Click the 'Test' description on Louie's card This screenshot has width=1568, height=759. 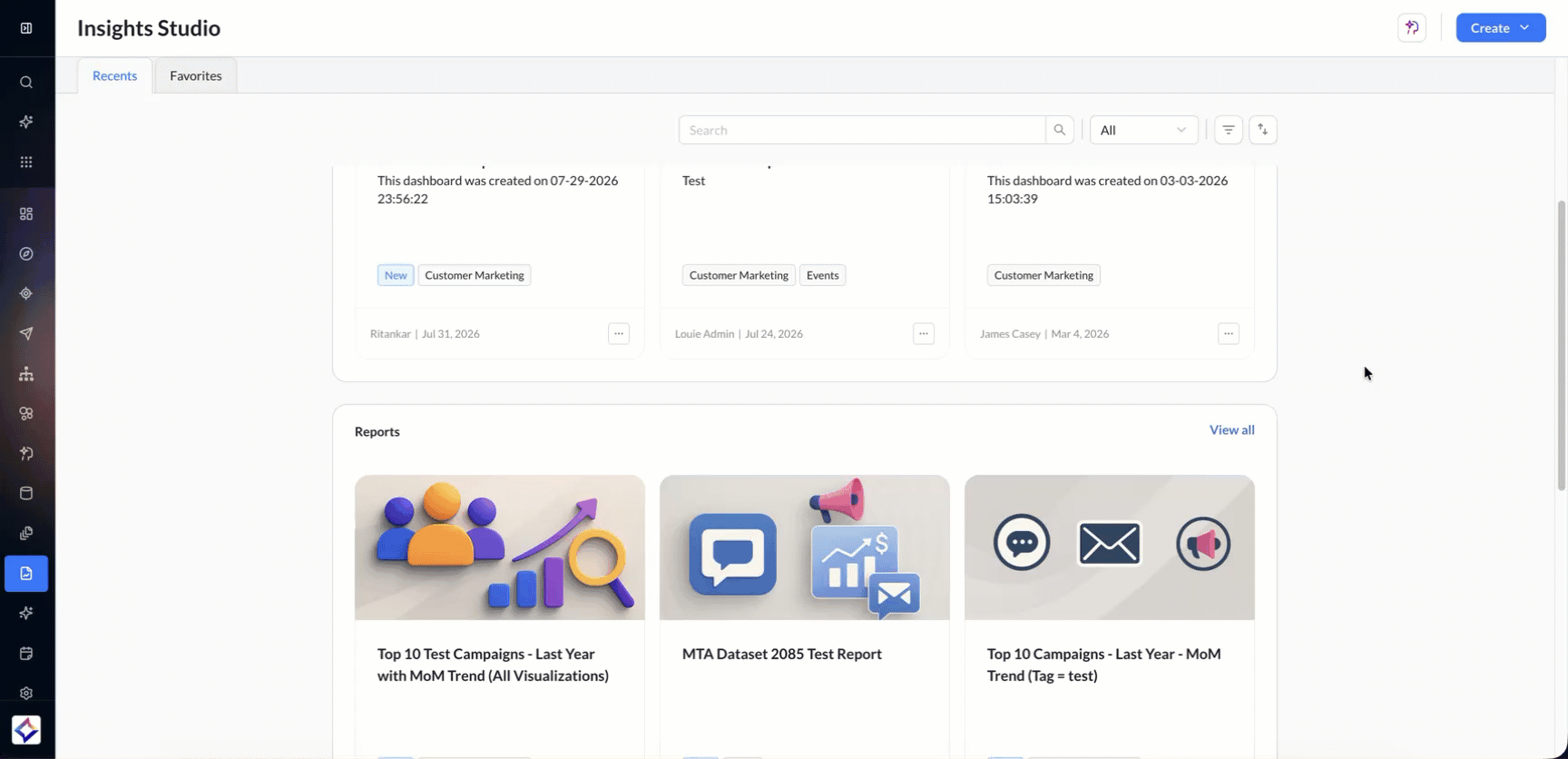(694, 181)
